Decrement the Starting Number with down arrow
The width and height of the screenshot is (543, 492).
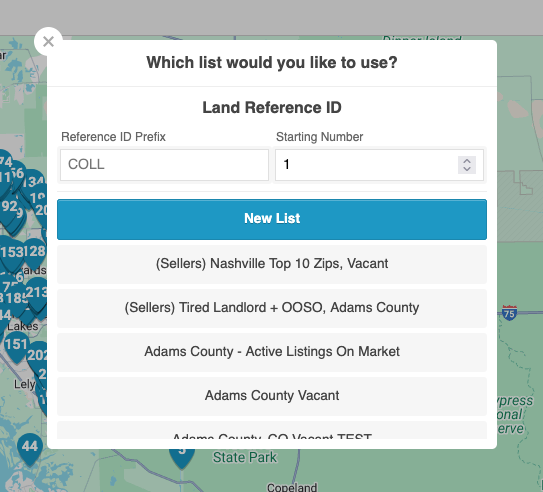tap(467, 169)
